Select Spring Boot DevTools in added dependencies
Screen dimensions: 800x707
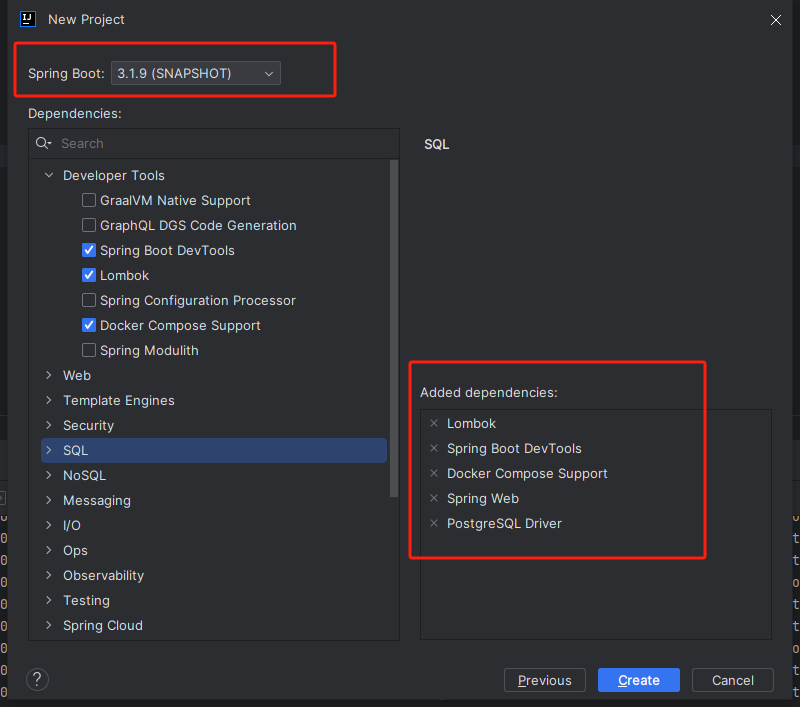(x=514, y=449)
